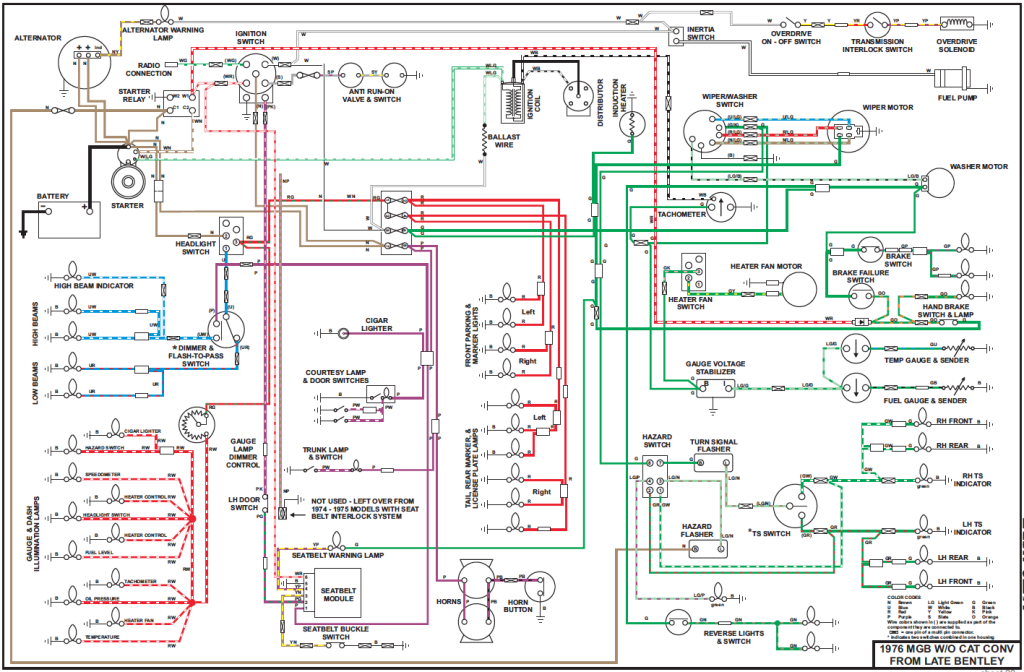Viewport: 1024px width, 672px height.
Task: Click the overdrive solenoid symbol
Action: tap(957, 25)
